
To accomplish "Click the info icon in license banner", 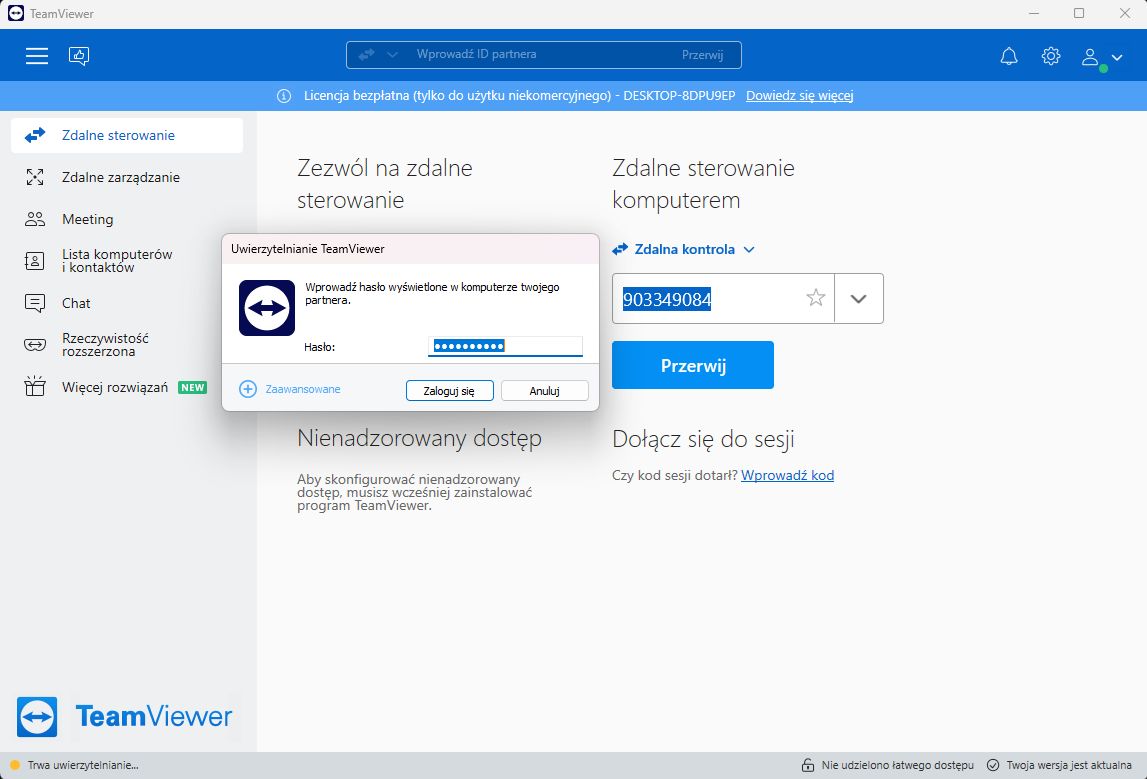I will point(284,96).
